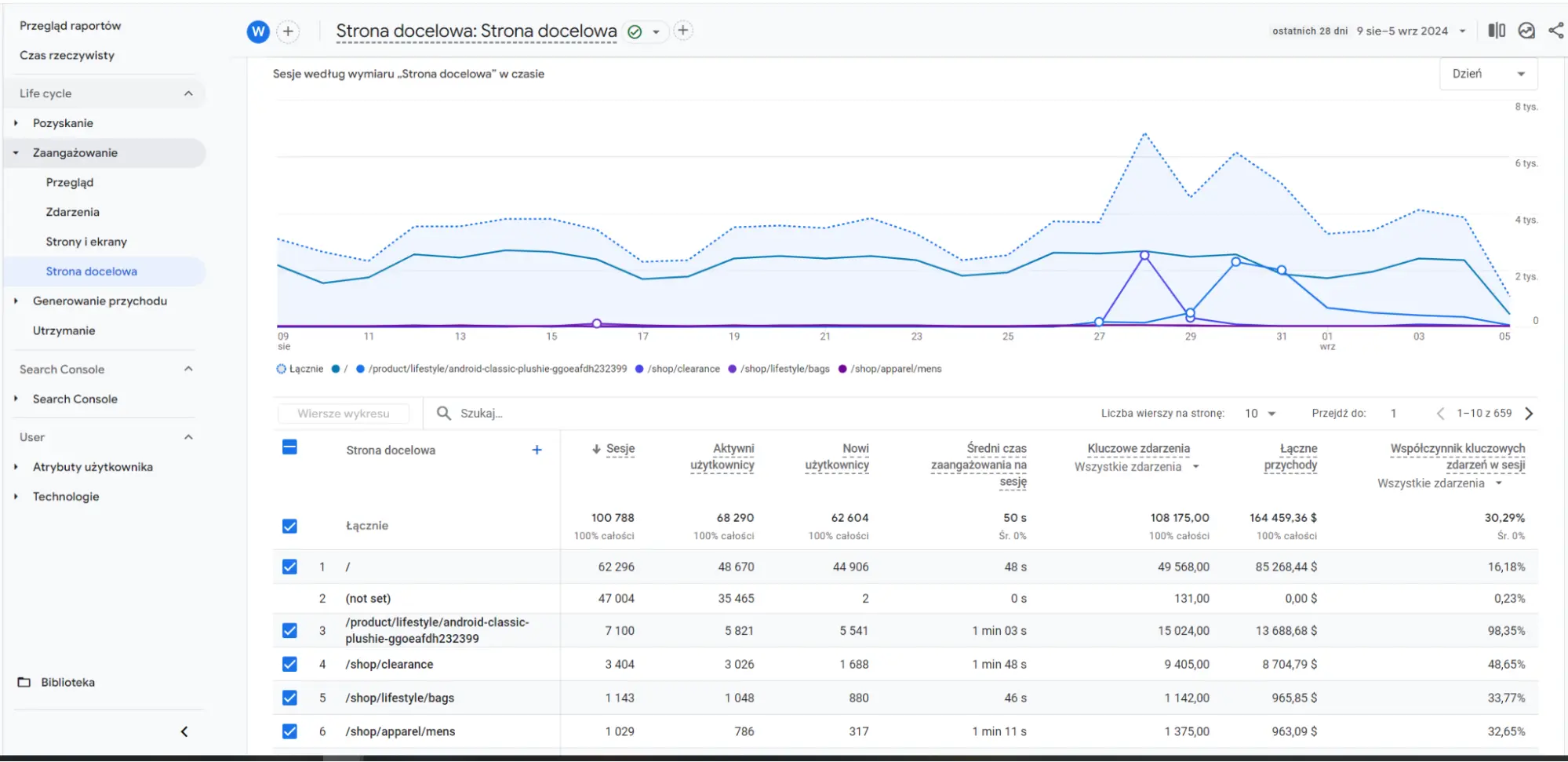The image size is (1568, 762).
Task: Change rows per page dropdown showing 10
Action: point(1260,414)
